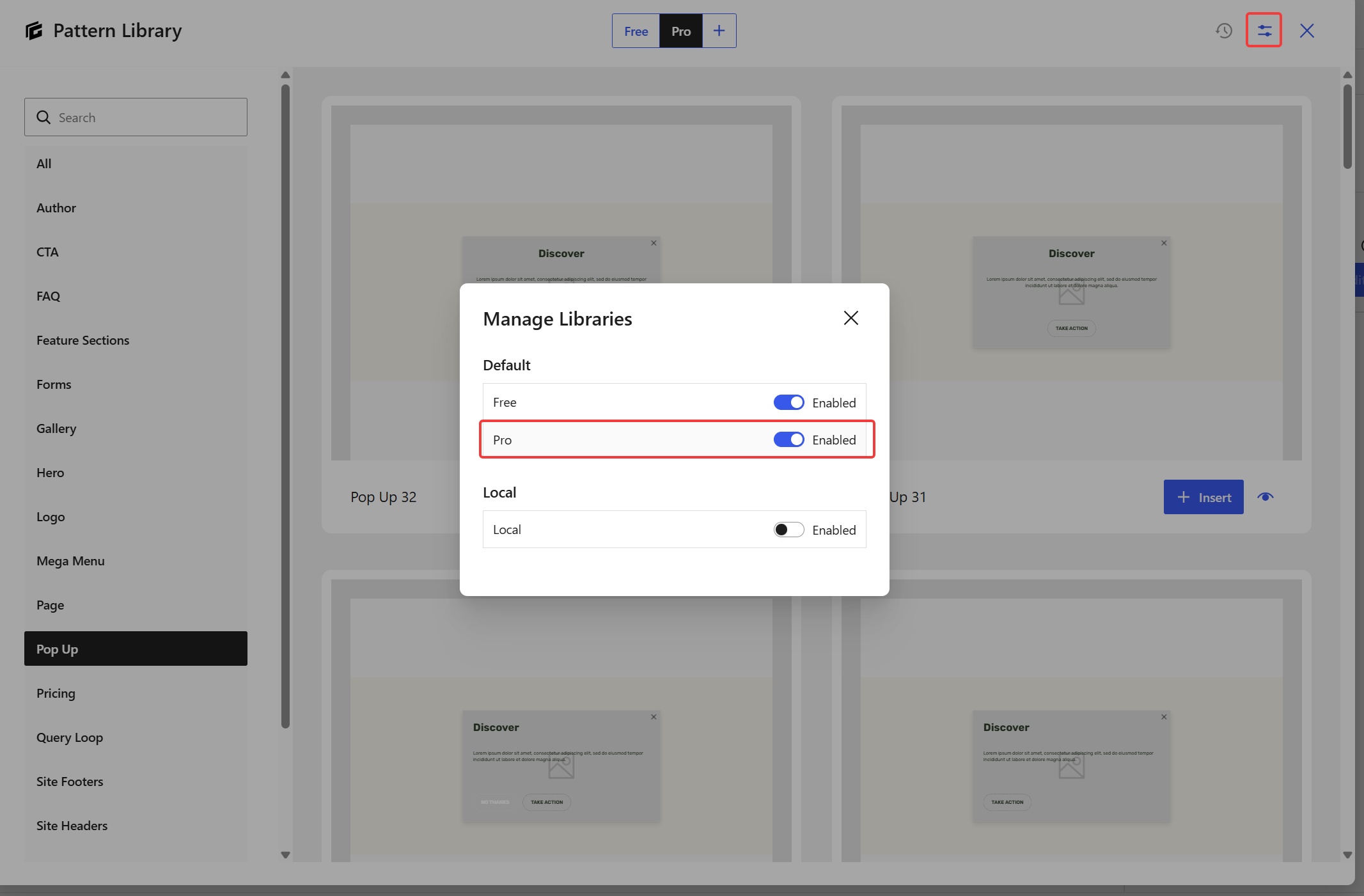The image size is (1364, 896).
Task: Select the Page category
Action: [136, 605]
